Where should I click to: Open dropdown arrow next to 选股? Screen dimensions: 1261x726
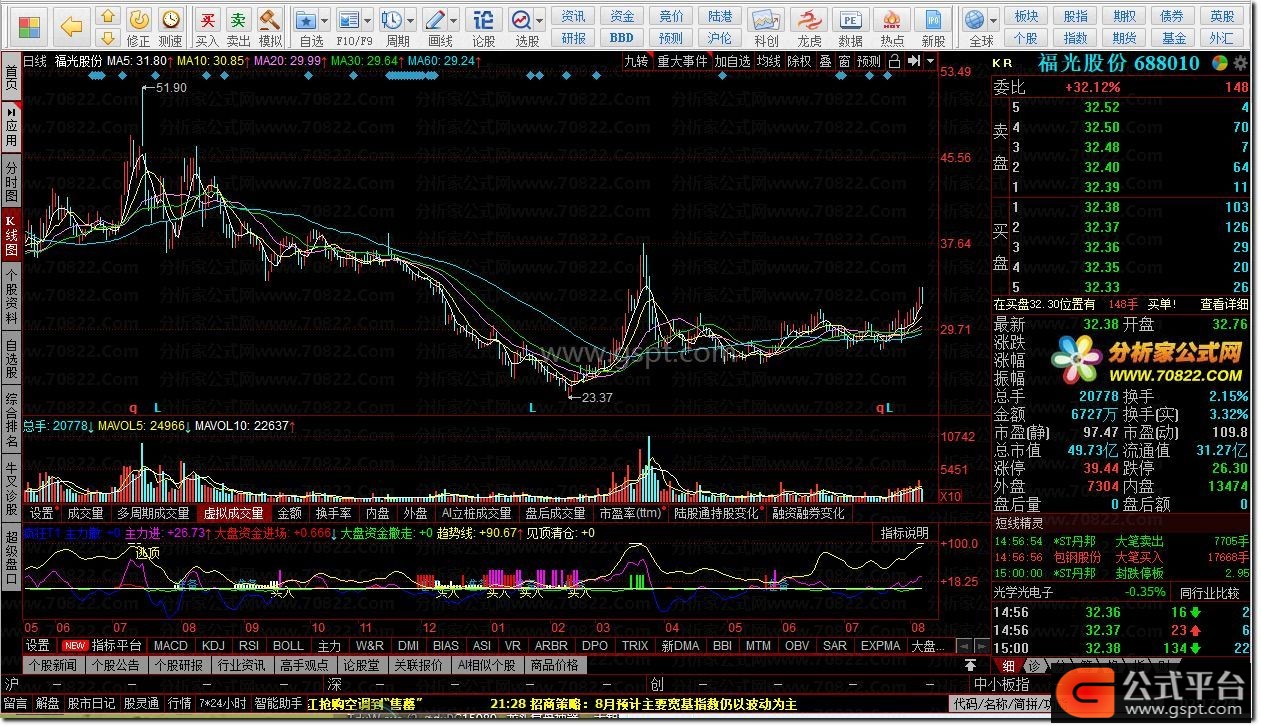pyautogui.click(x=540, y=19)
